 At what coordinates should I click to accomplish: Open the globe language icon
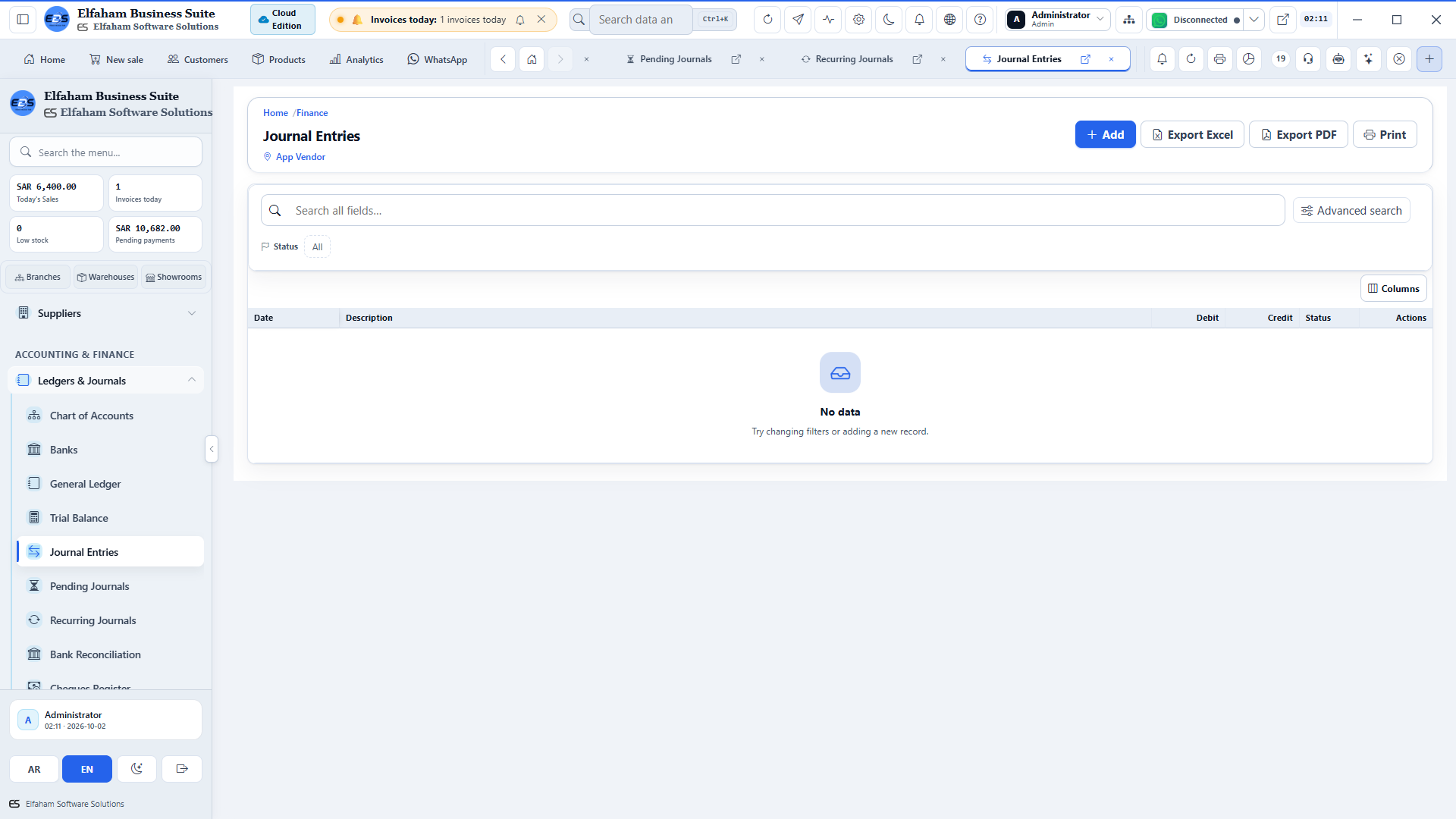(x=949, y=20)
